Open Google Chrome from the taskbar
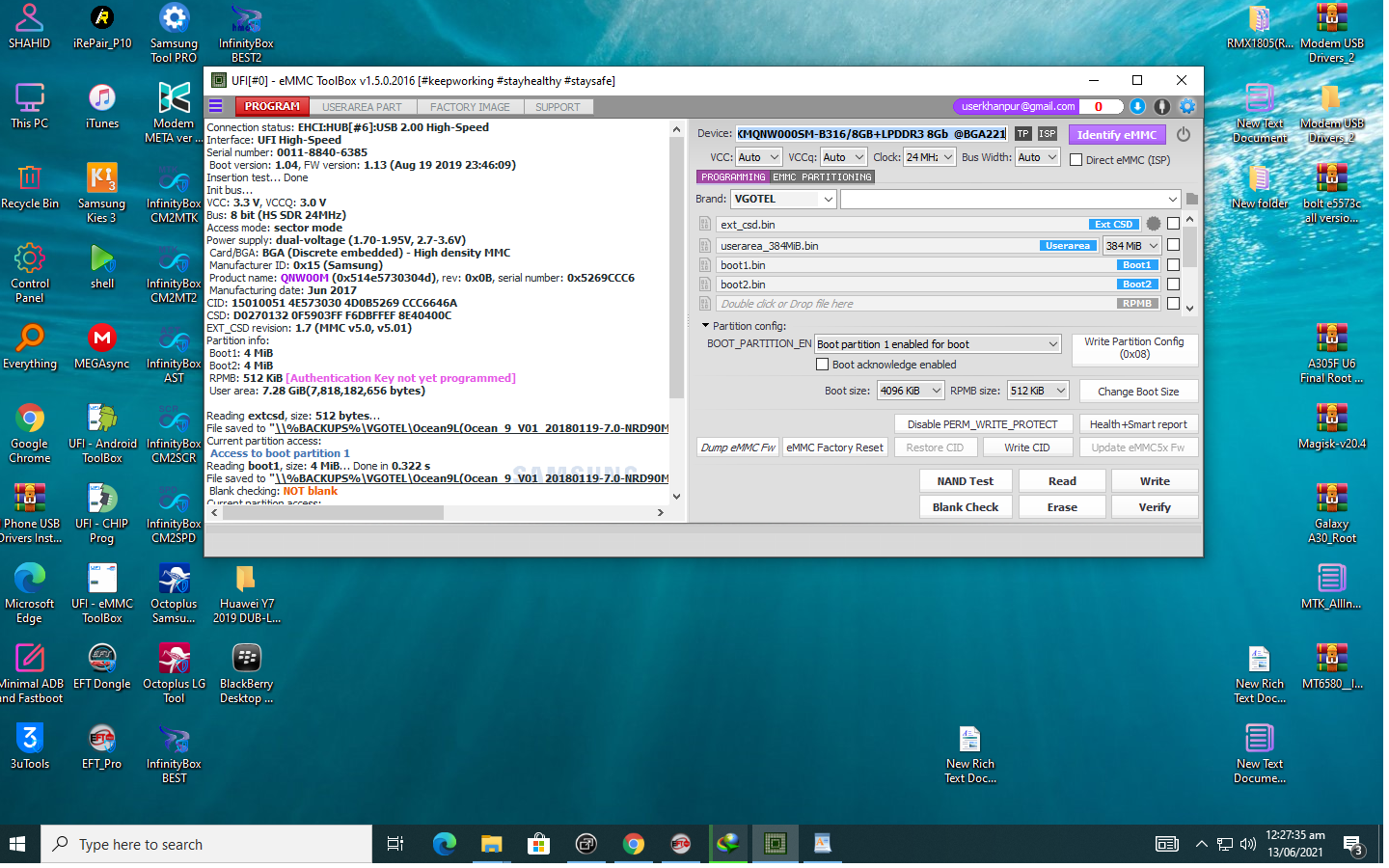Viewport: 1389px width, 868px height. point(634,845)
